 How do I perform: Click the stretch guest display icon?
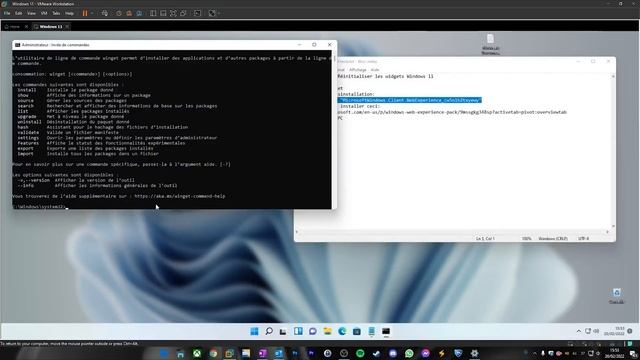pyautogui.click(x=212, y=13)
